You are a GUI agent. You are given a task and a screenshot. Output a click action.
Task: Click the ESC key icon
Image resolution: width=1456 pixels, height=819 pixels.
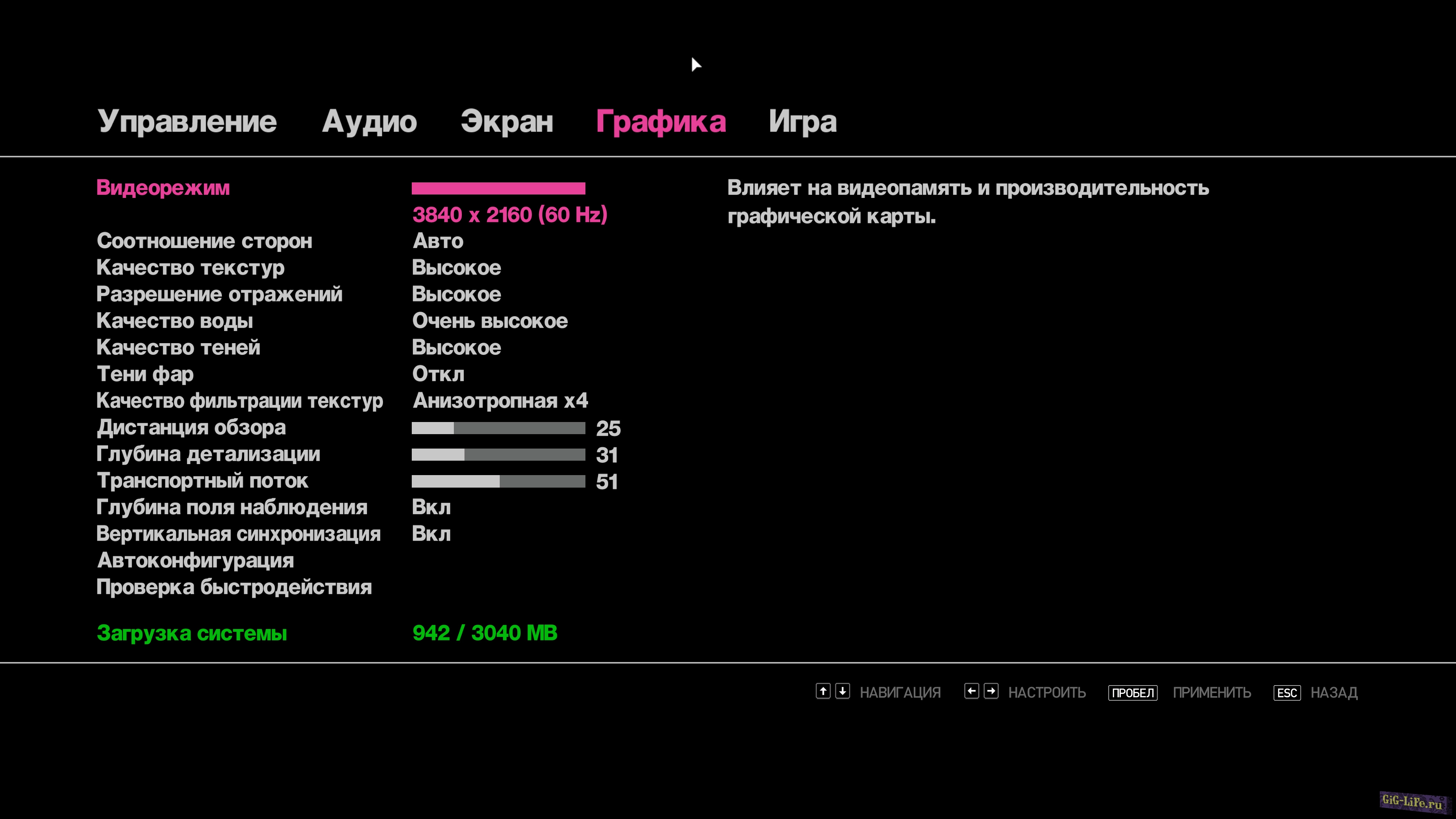point(1287,693)
